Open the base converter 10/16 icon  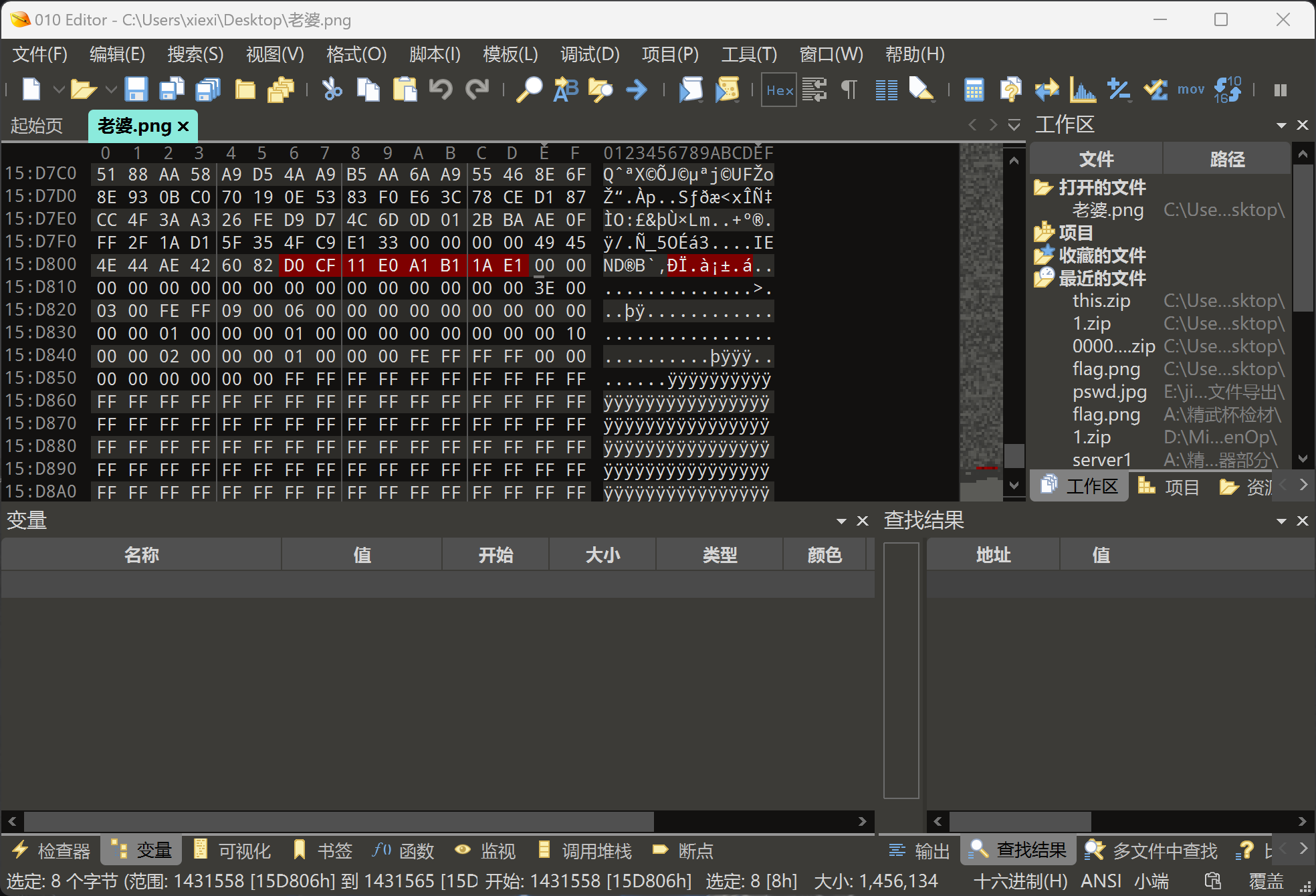[x=1227, y=89]
